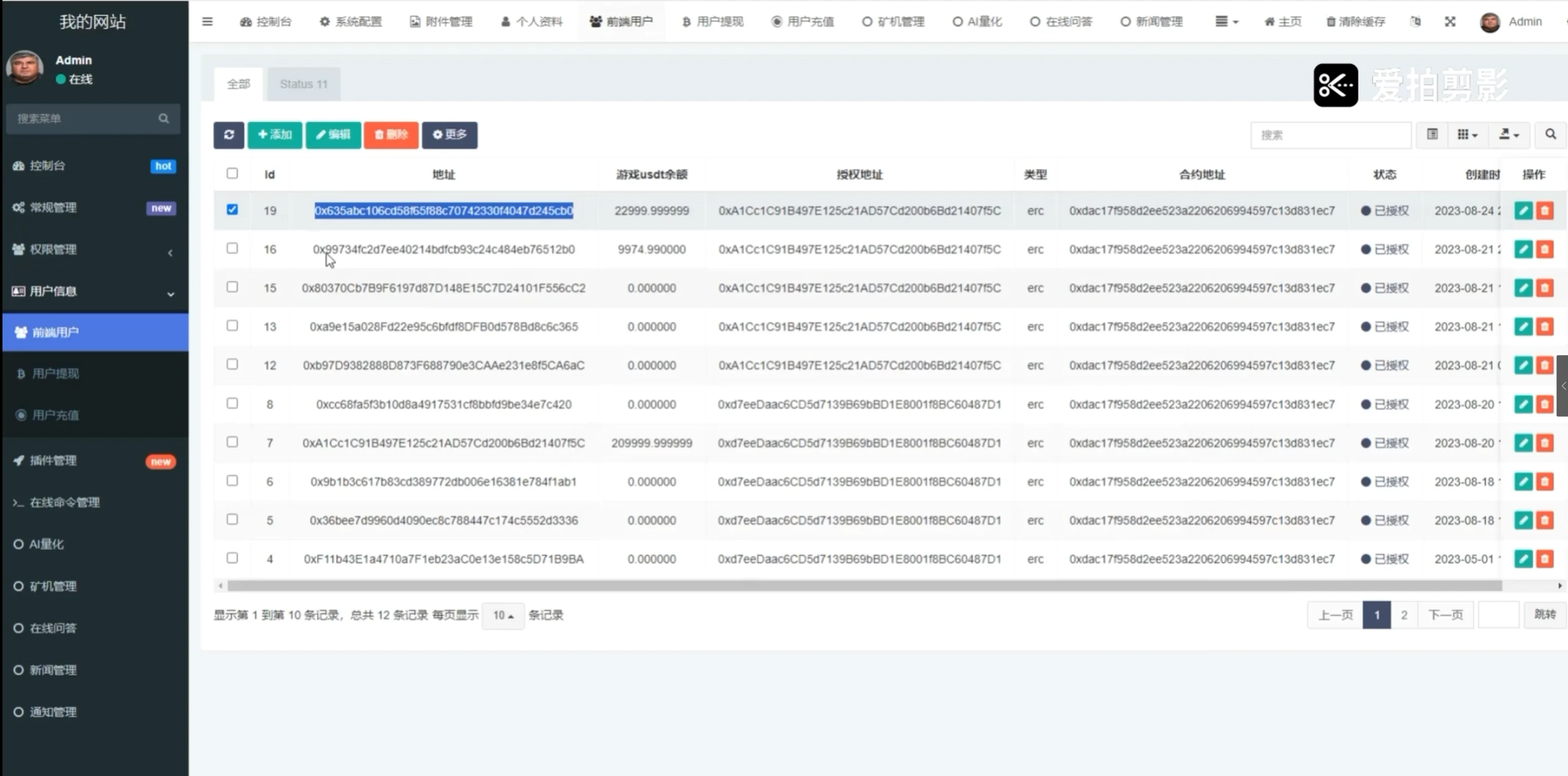Open 用户提现 in the sidebar menu
Viewport: 1568px width, 776px height.
click(x=55, y=373)
